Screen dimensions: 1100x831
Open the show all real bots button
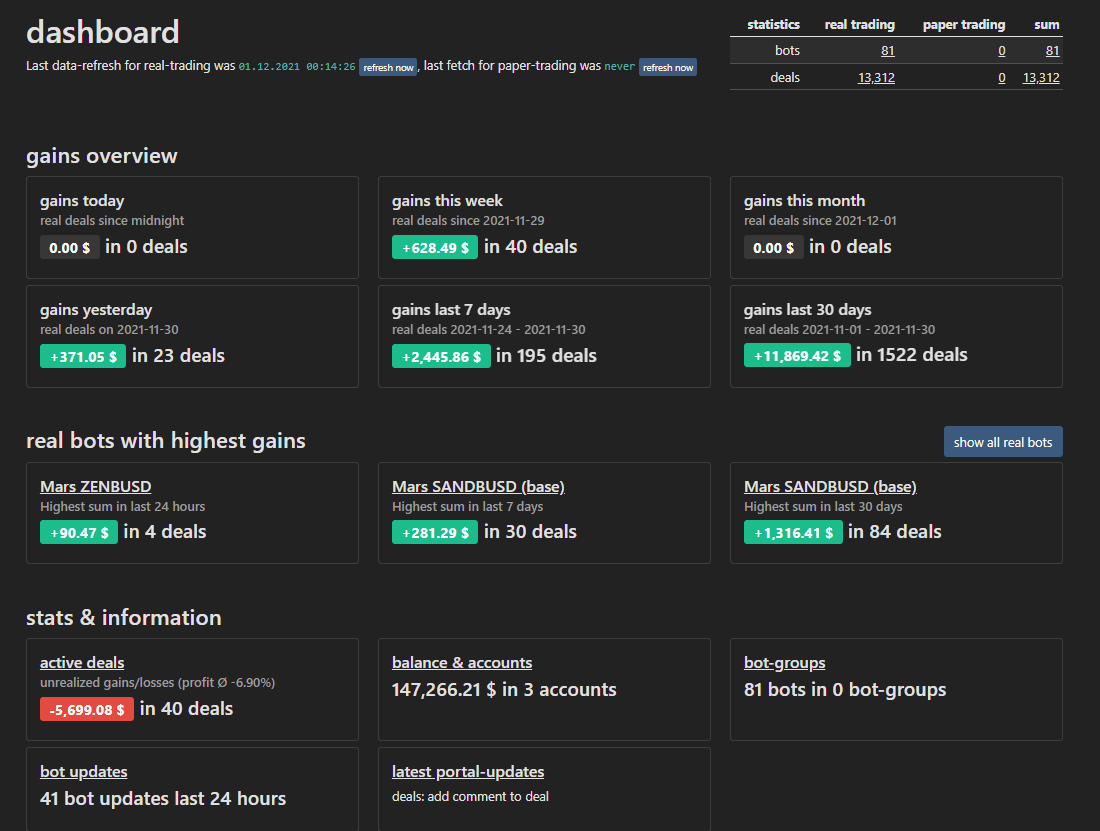(x=1002, y=442)
